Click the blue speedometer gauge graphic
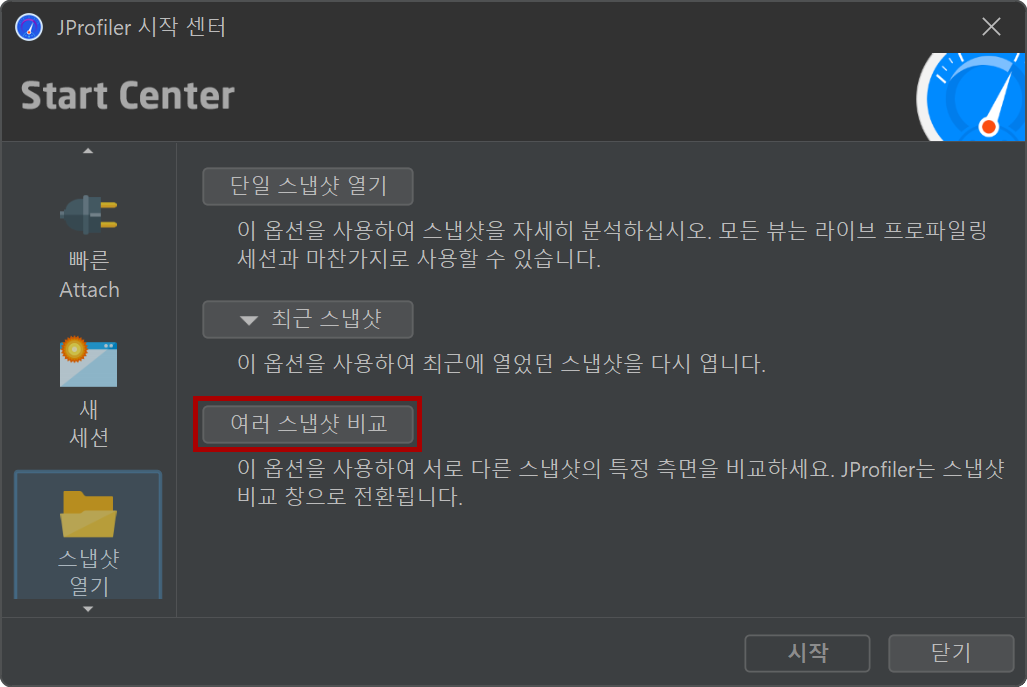Image resolution: width=1027 pixels, height=687 pixels. tap(971, 97)
